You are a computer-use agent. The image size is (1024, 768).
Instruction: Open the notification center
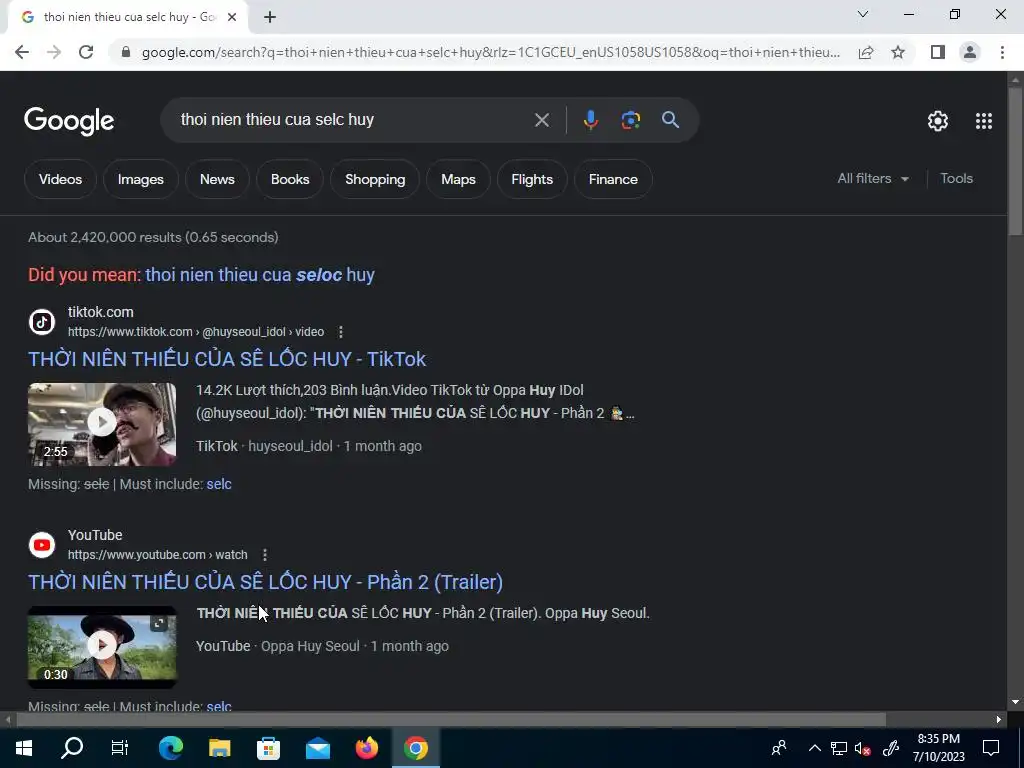tap(991, 748)
